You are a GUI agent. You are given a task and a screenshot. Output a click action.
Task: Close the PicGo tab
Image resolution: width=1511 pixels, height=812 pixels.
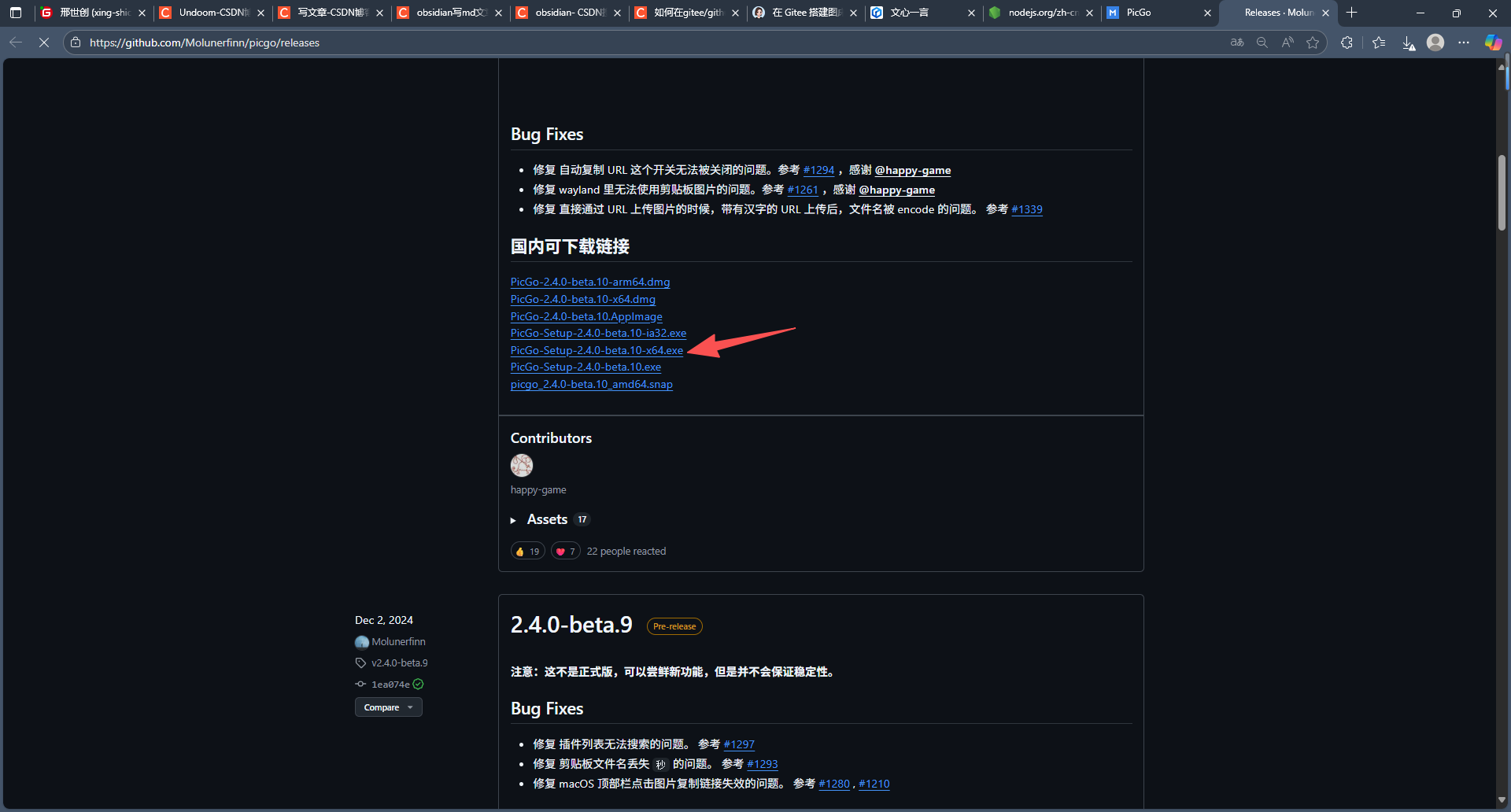pyautogui.click(x=1207, y=13)
